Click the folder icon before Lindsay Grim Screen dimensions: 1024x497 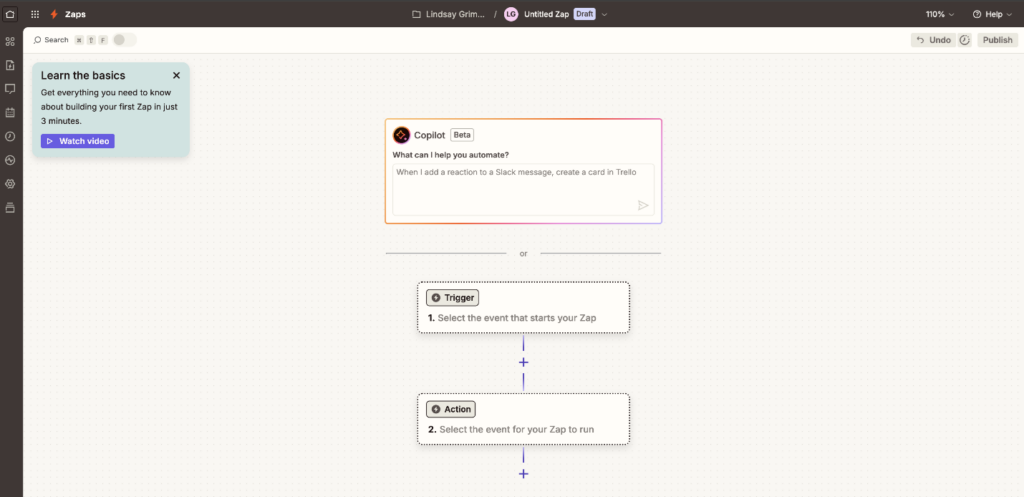(x=416, y=14)
